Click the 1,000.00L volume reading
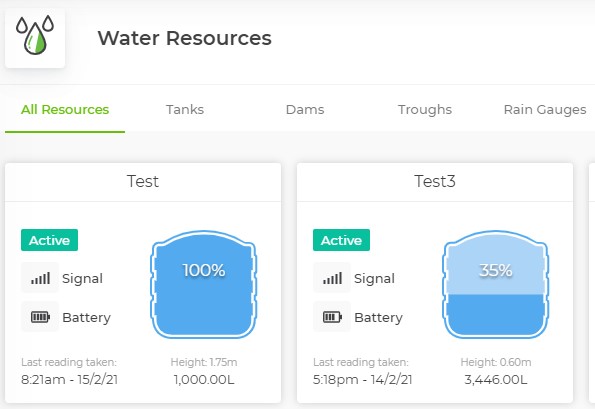Viewport: 595px width, 409px height. [x=204, y=379]
